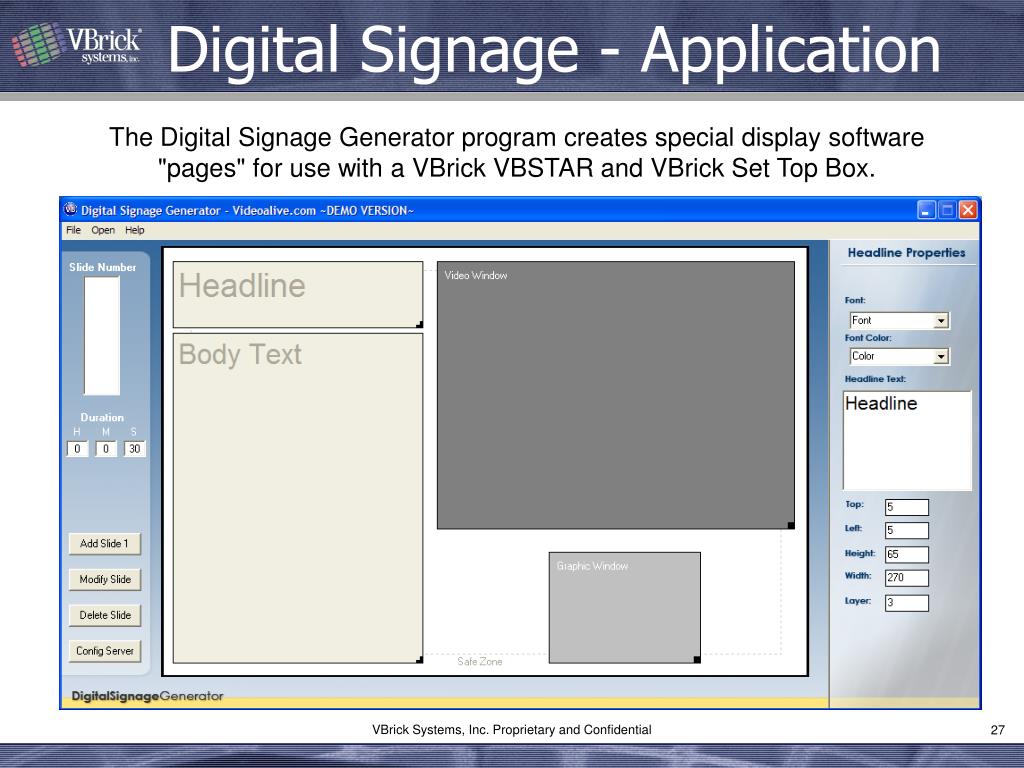Image resolution: width=1024 pixels, height=768 pixels.
Task: Open the Open menu
Action: click(x=103, y=230)
